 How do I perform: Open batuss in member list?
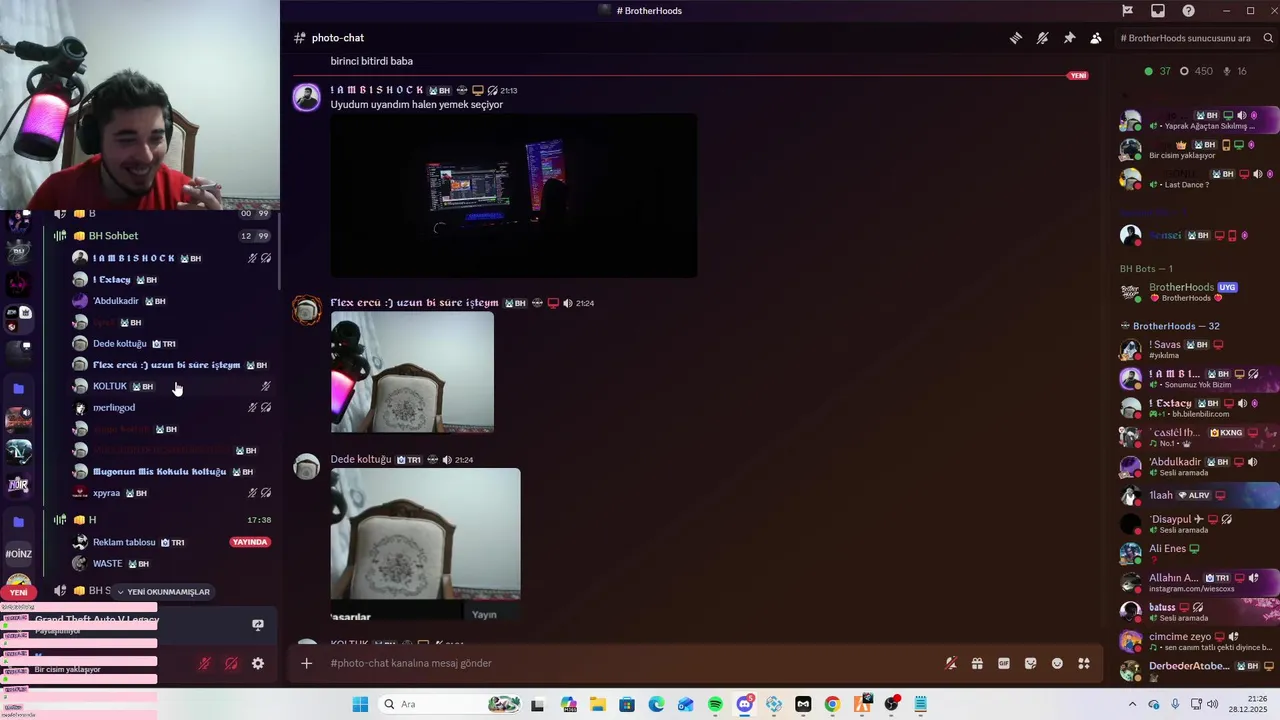pos(1198,611)
